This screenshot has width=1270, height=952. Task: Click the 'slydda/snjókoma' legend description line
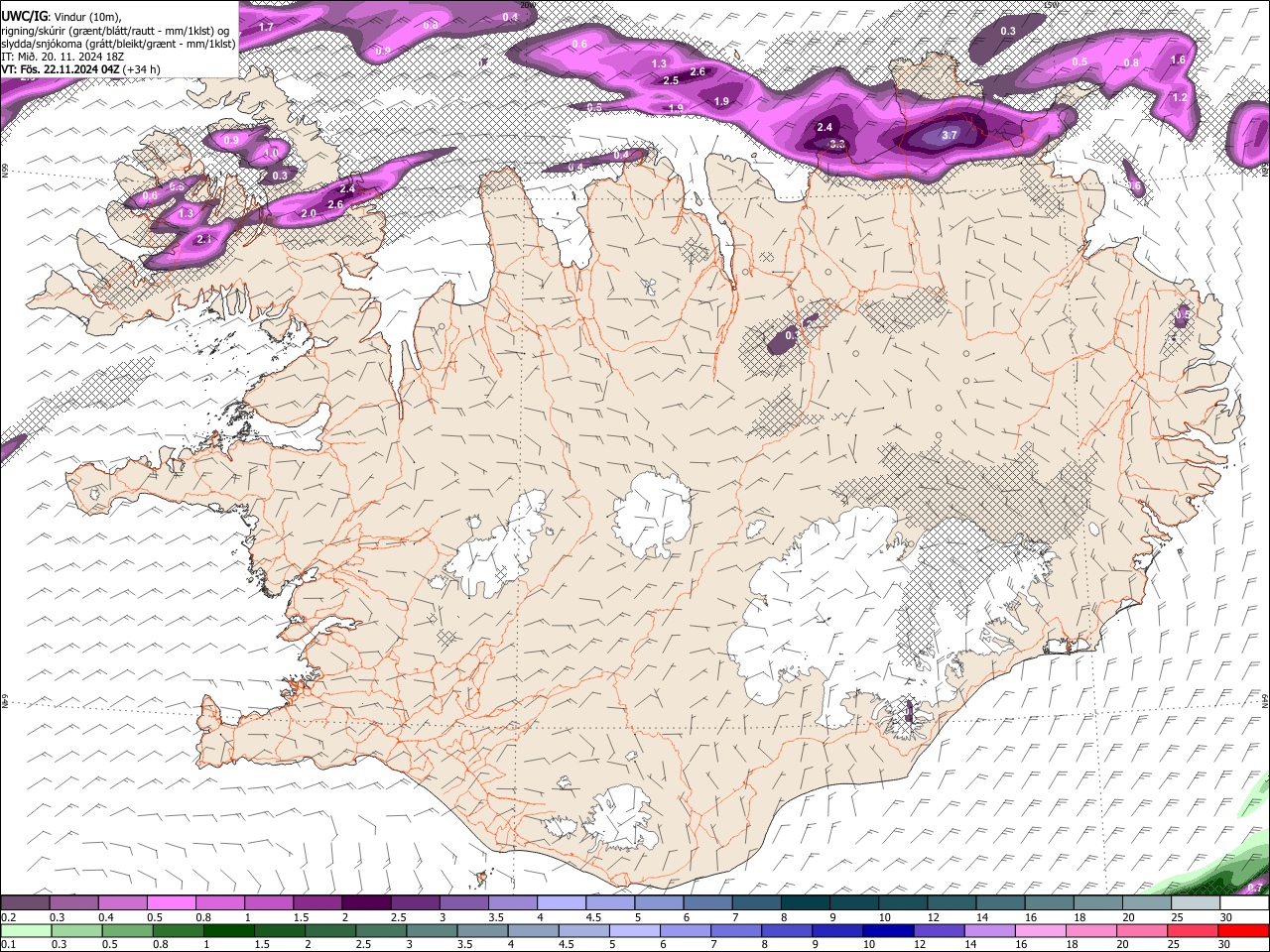click(118, 44)
